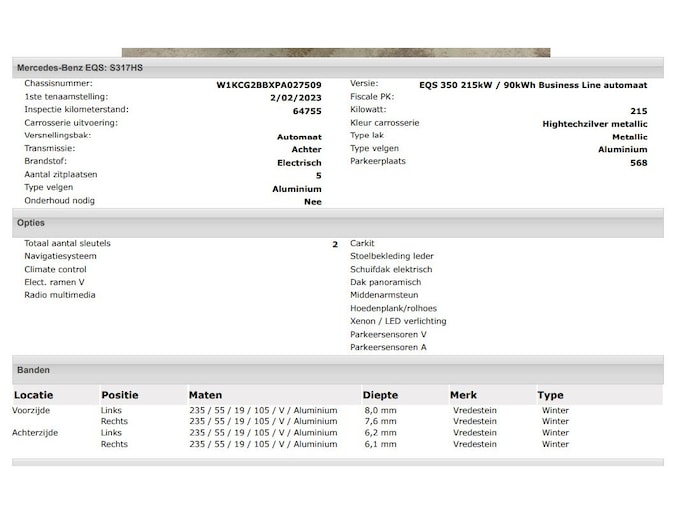685x514 pixels.
Task: Click the Hightechzilver metallic body colour value
Action: [x=594, y=124]
